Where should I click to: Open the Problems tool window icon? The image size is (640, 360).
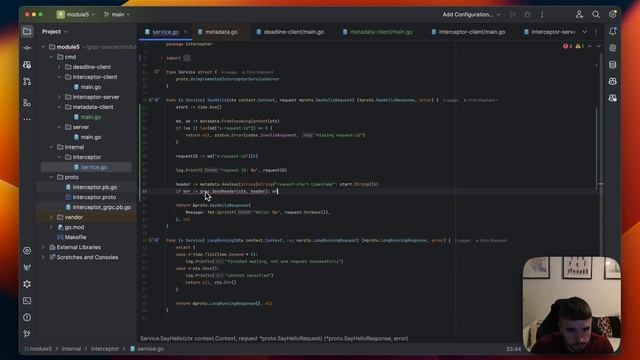pos(27,317)
